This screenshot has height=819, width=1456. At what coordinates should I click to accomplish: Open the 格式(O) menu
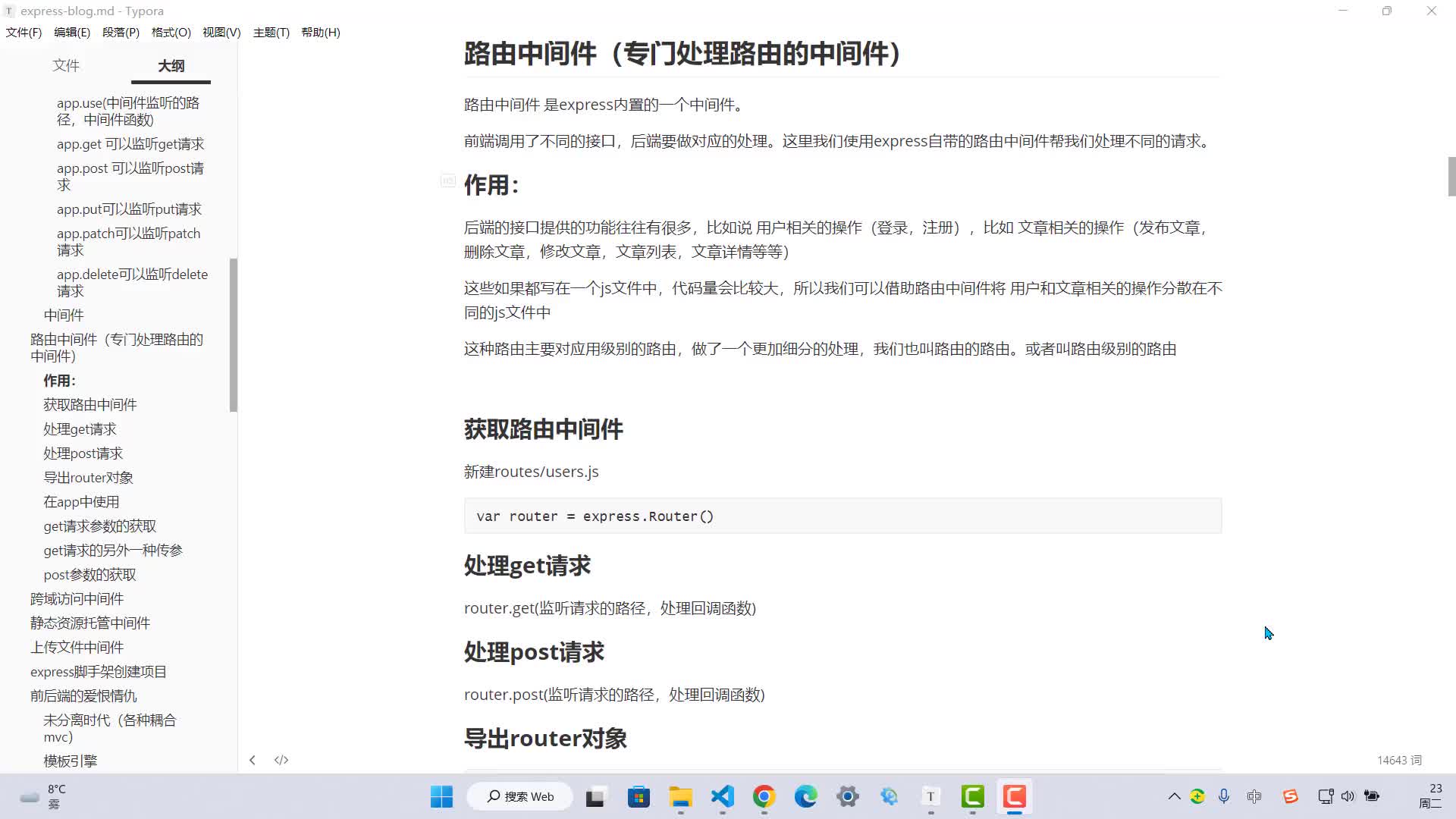point(171,32)
